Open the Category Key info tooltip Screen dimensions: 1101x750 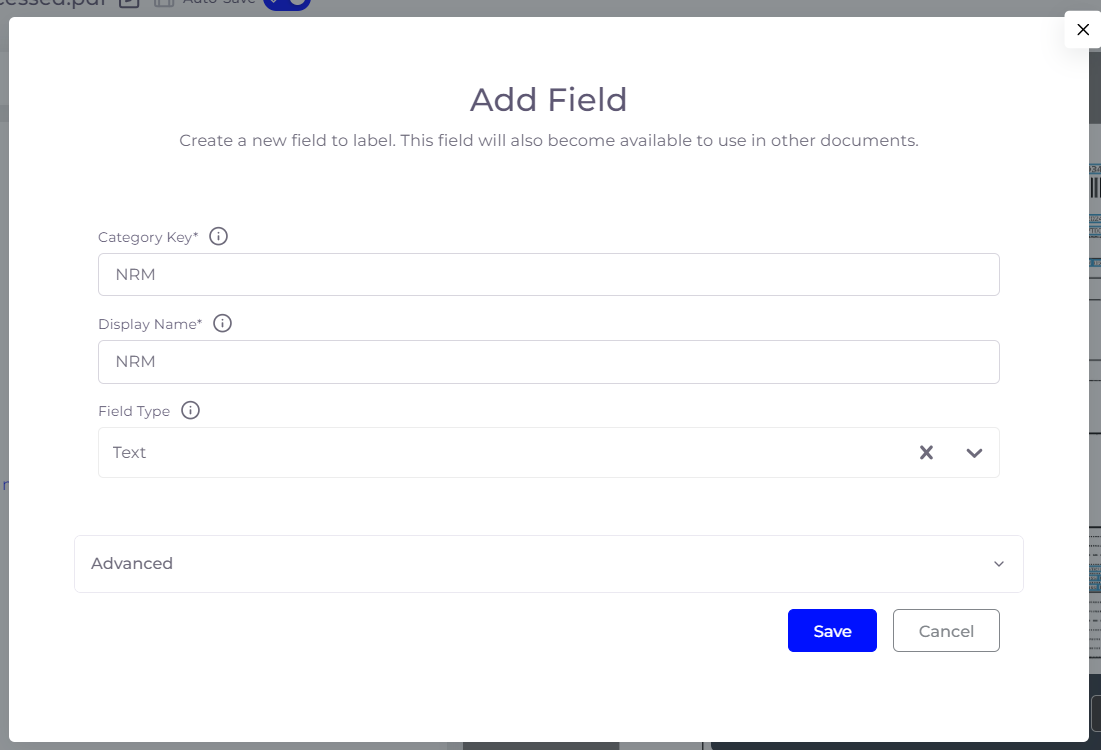pos(218,236)
